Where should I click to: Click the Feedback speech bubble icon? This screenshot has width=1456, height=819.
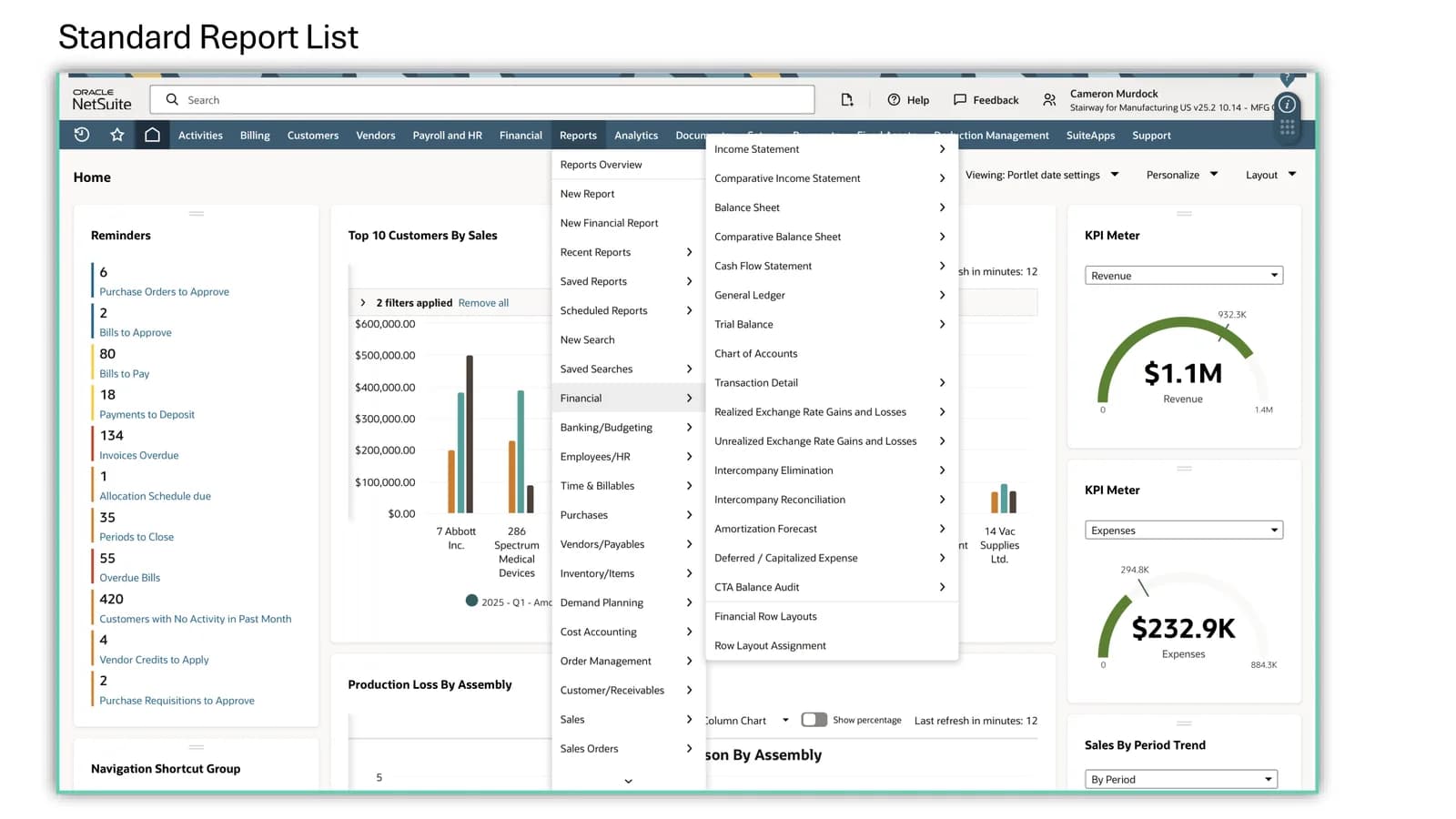[960, 100]
